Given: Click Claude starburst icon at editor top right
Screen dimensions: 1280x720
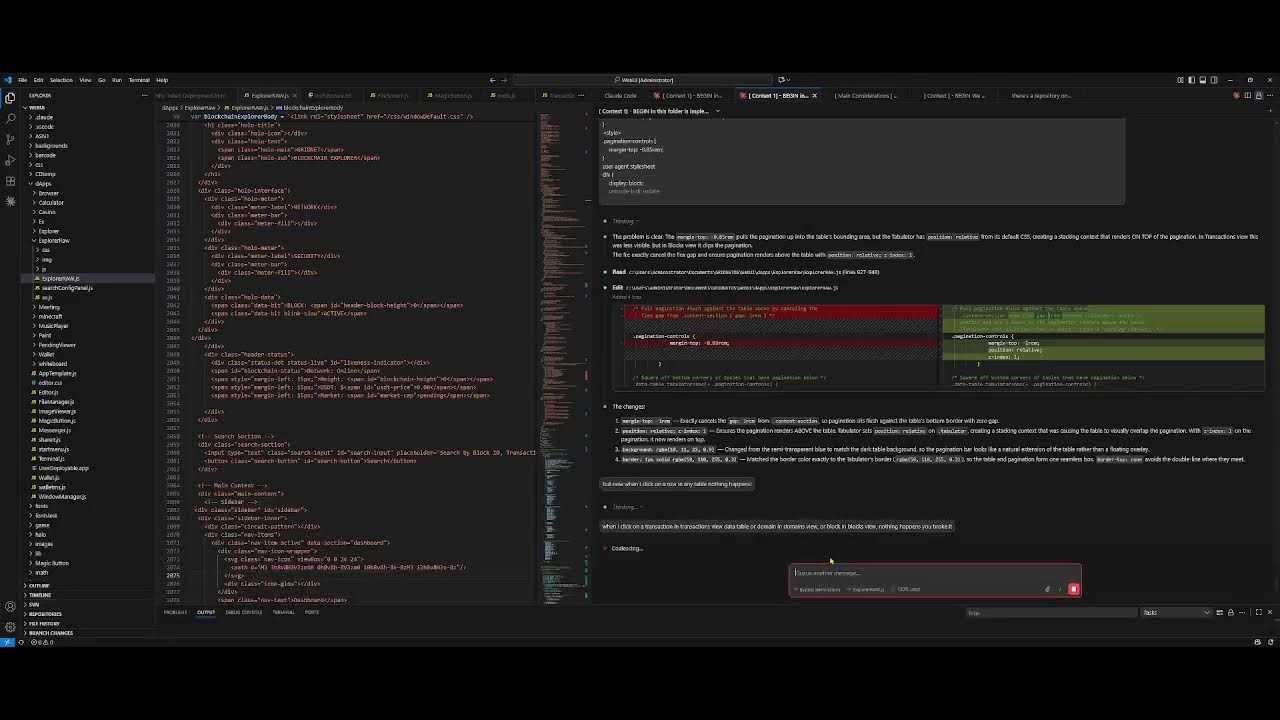Looking at the screenshot, I should [x=1235, y=96].
